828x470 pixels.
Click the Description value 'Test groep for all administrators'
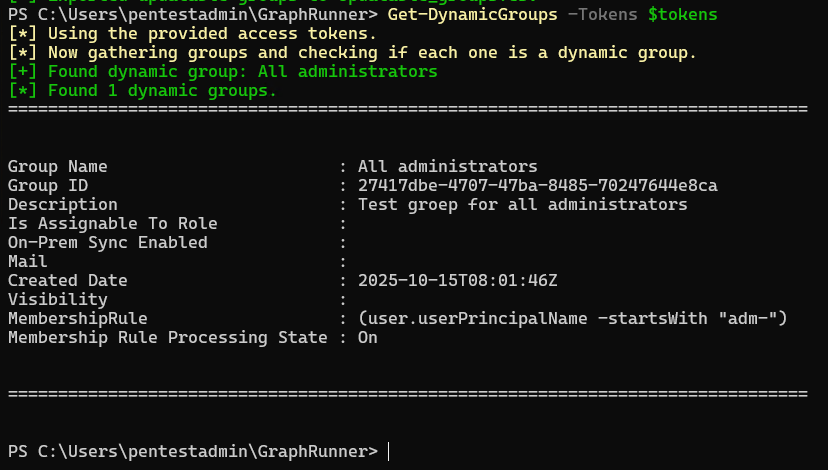522,205
